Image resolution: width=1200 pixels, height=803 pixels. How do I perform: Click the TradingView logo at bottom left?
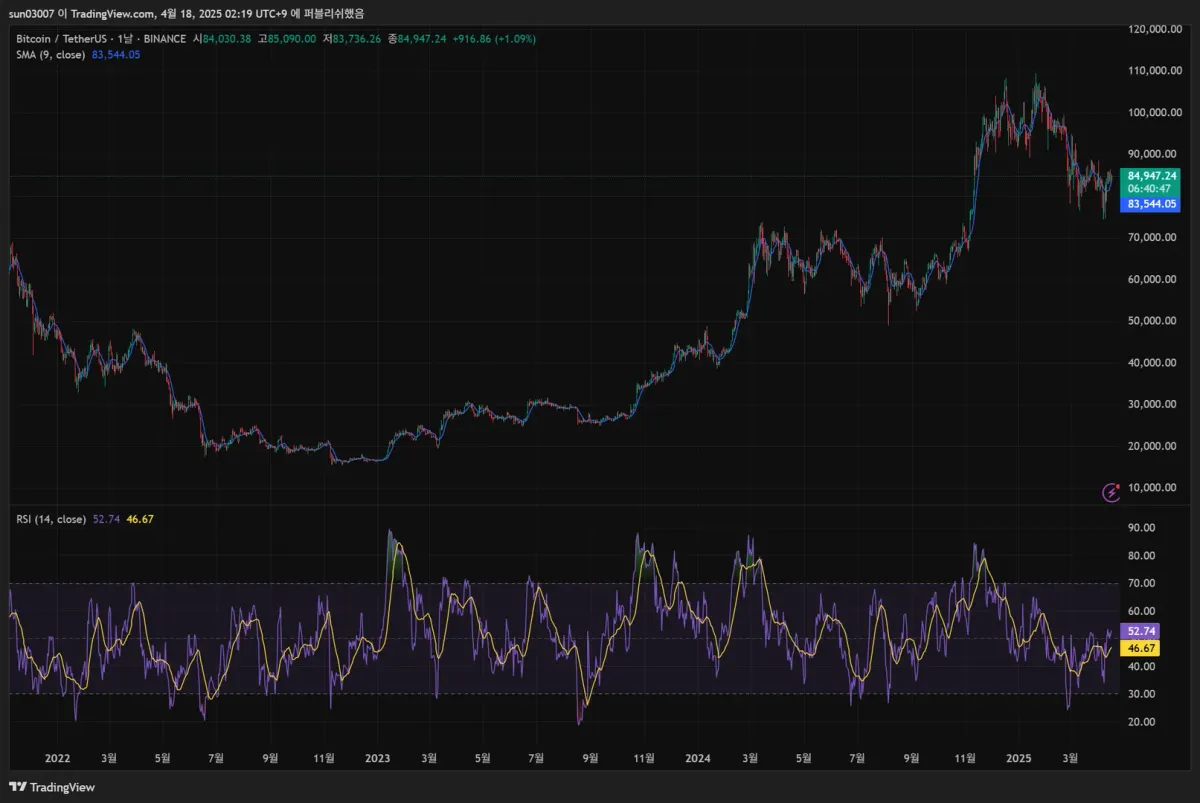(x=52, y=787)
